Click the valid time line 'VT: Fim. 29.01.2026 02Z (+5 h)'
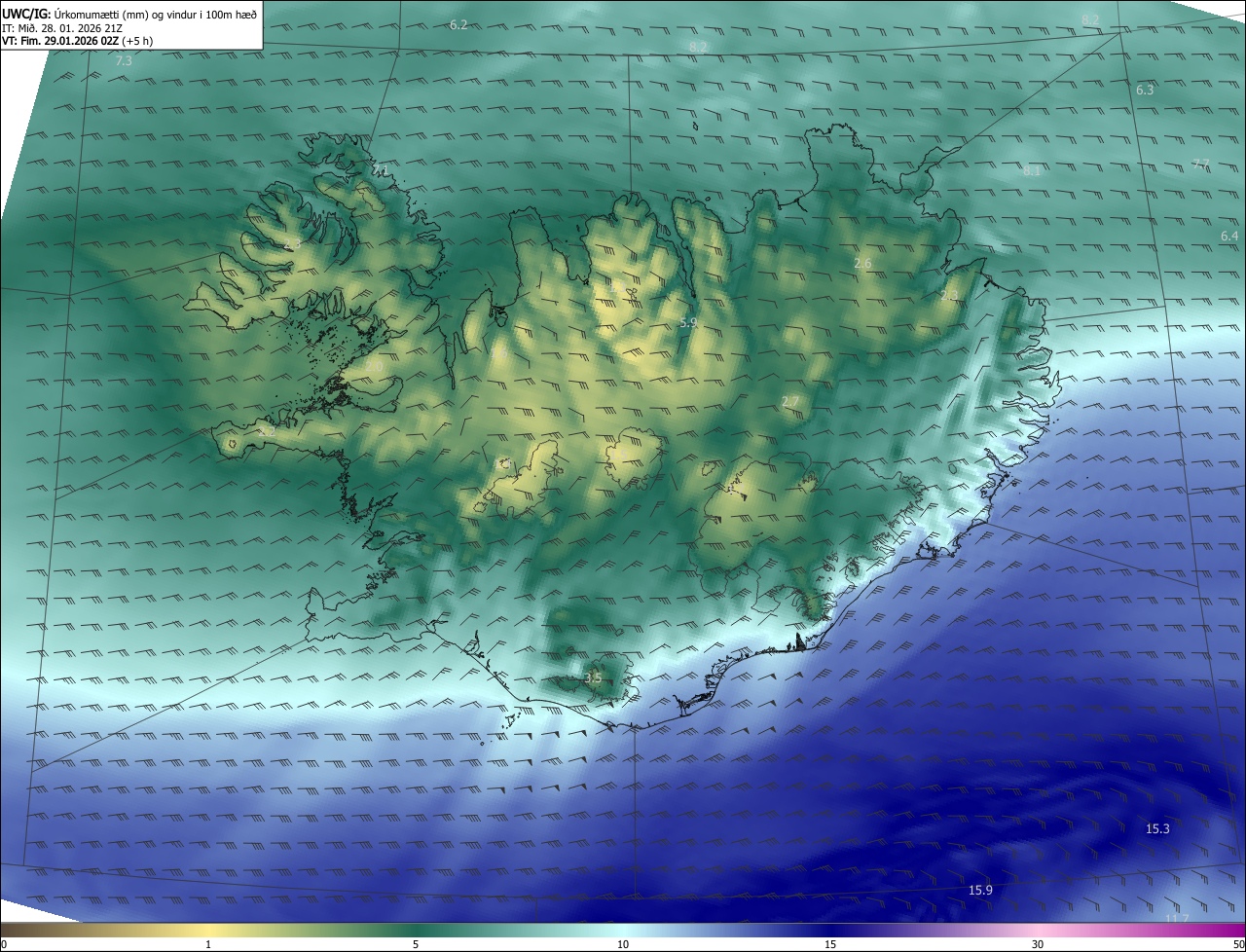Screen dimensions: 1246x952 (77, 41)
